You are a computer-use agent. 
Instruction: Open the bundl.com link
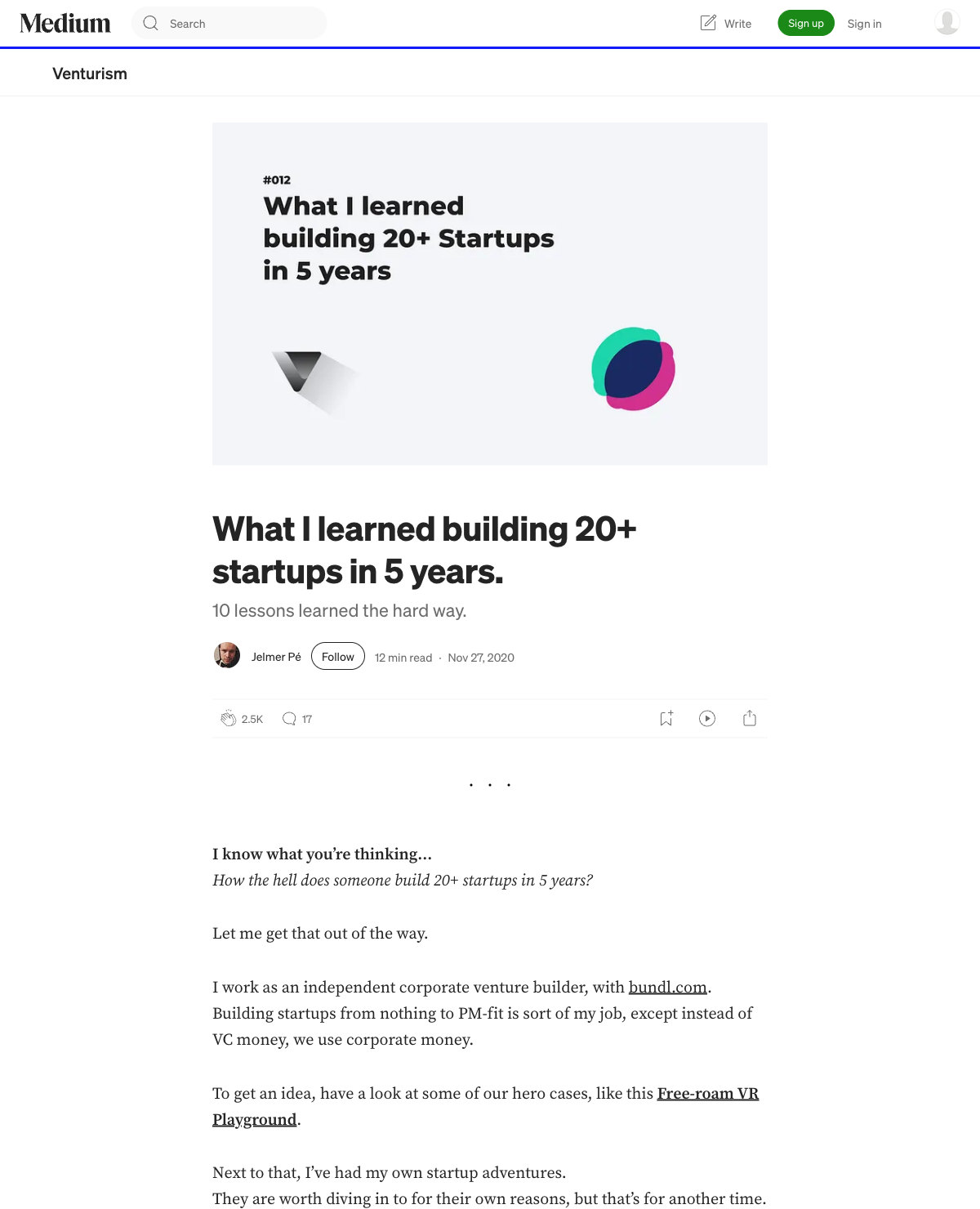667,988
